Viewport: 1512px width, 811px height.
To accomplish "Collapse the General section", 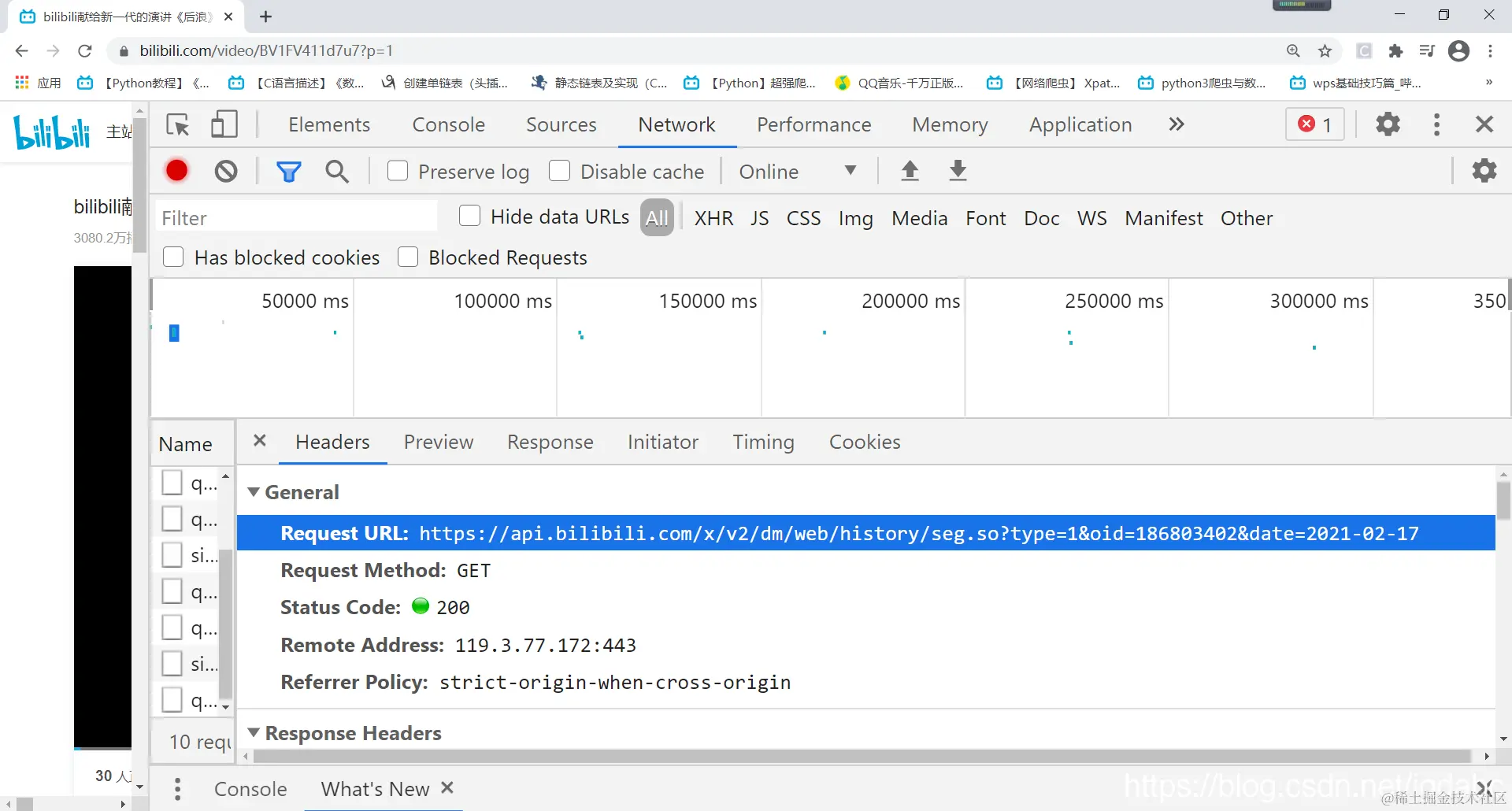I will click(254, 492).
